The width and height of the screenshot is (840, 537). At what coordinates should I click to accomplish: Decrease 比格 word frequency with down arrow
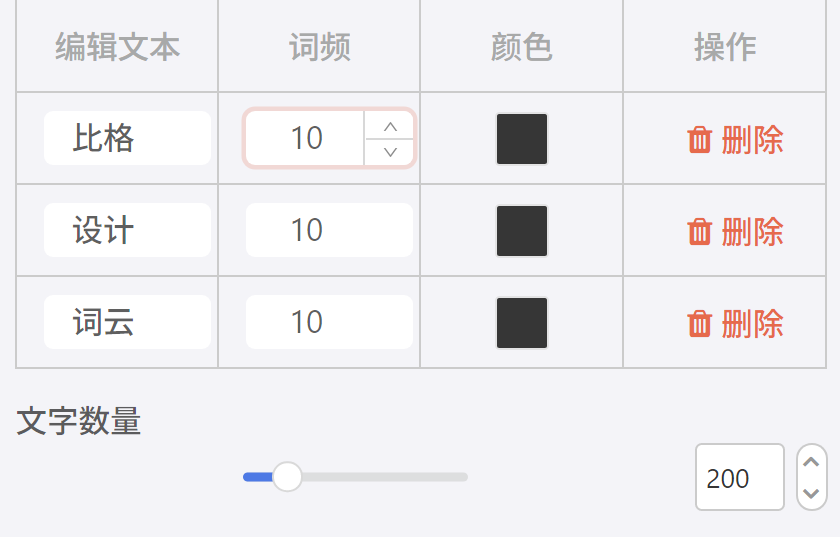coord(390,152)
